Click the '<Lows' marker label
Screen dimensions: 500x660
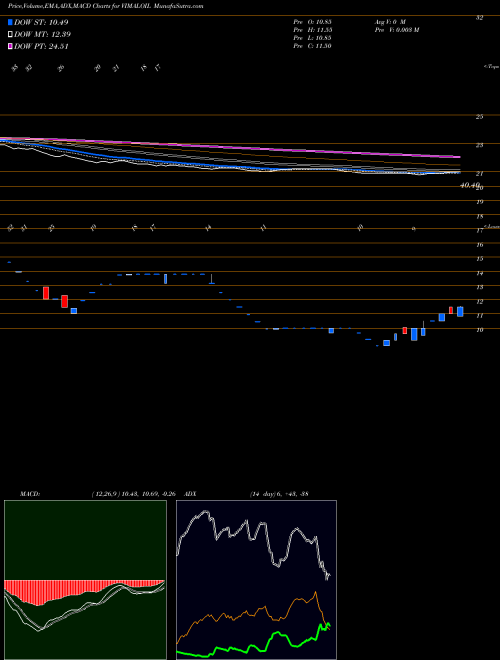(491, 226)
